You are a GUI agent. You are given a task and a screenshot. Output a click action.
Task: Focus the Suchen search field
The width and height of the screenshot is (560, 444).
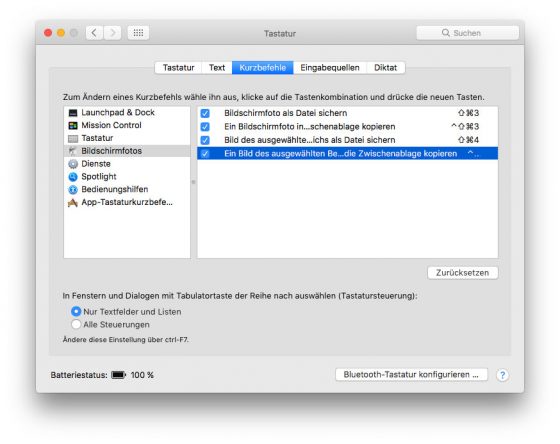[468, 33]
